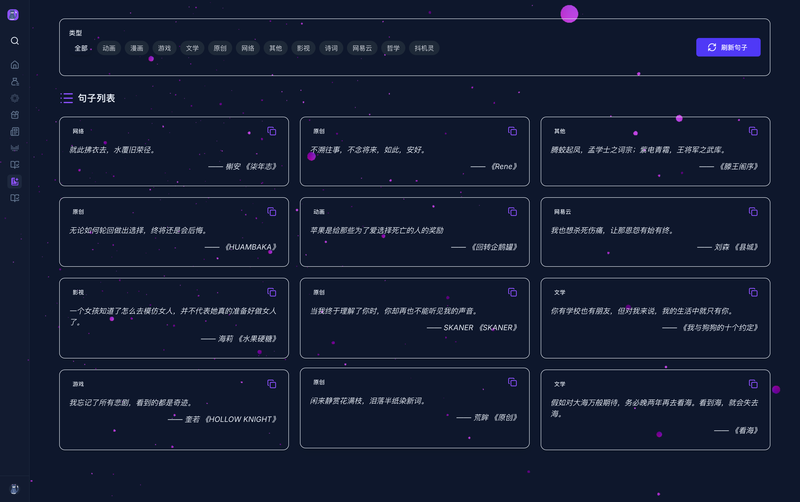This screenshot has height=502, width=800.
Task: Copy the 《HUAMBAKA》 quote
Action: tap(271, 212)
